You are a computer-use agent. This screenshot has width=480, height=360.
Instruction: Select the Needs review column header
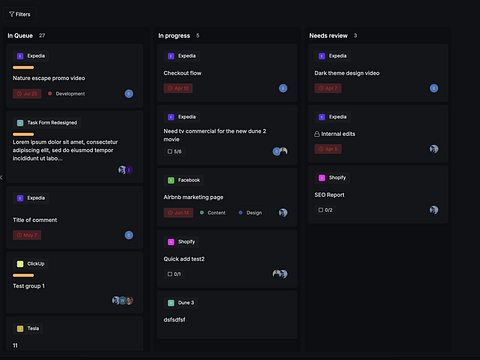coord(328,36)
